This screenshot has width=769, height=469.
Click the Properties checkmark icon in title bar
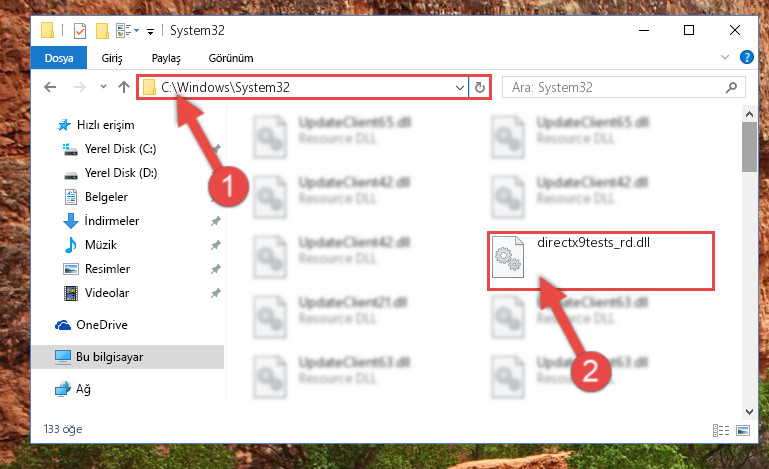coord(79,31)
